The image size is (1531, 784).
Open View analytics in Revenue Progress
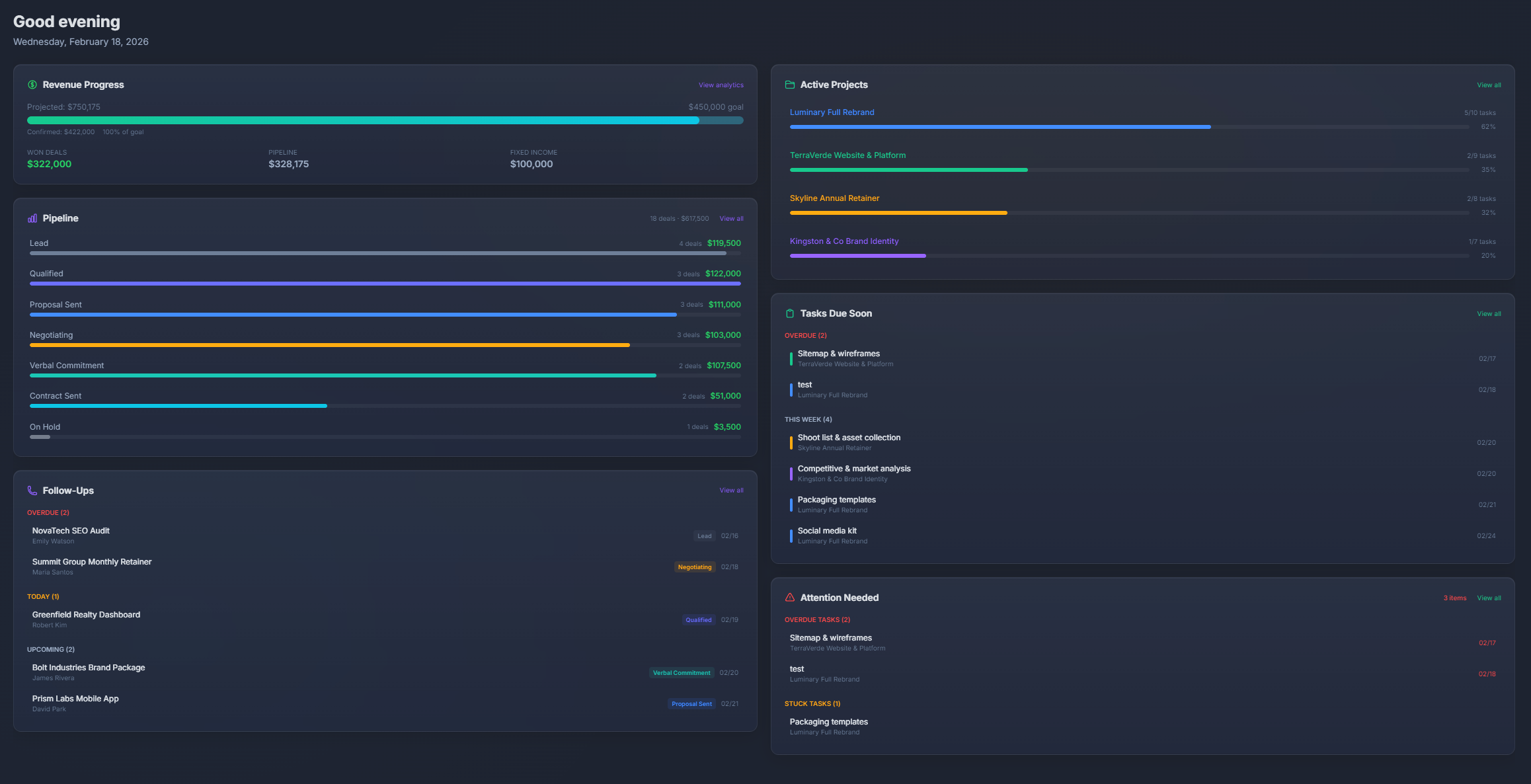[x=721, y=85]
